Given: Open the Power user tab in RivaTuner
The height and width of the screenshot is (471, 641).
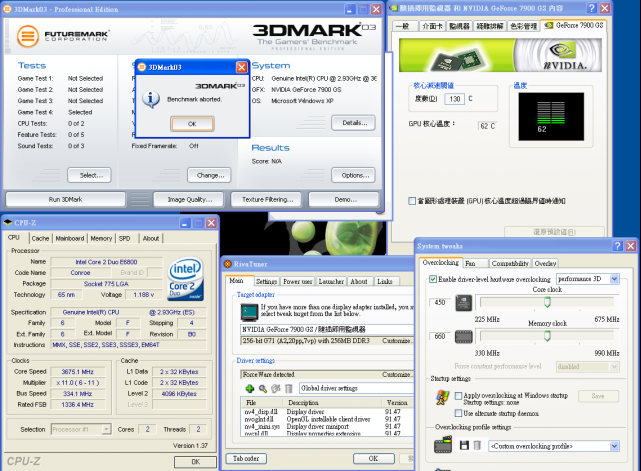Looking at the screenshot, I should (298, 281).
